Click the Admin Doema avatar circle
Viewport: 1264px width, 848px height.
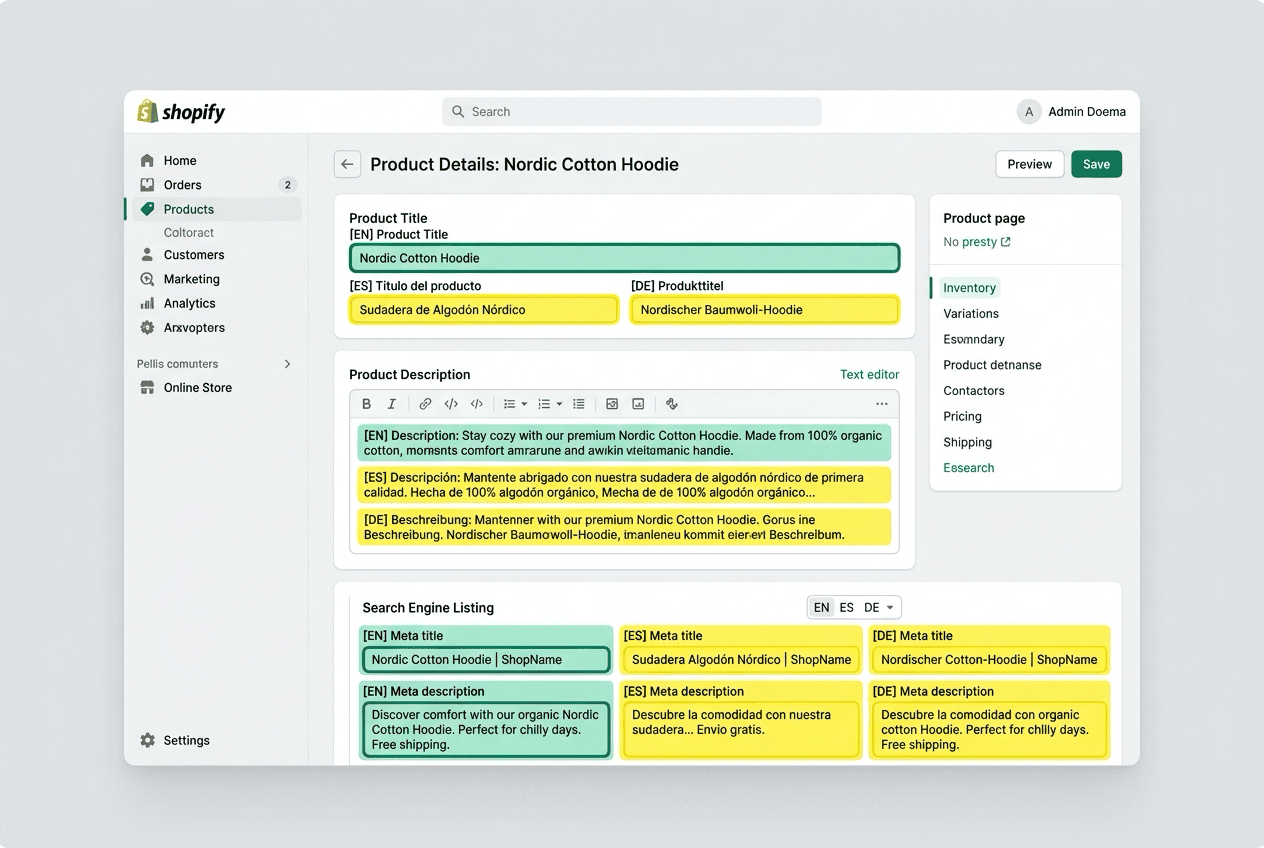(1029, 111)
